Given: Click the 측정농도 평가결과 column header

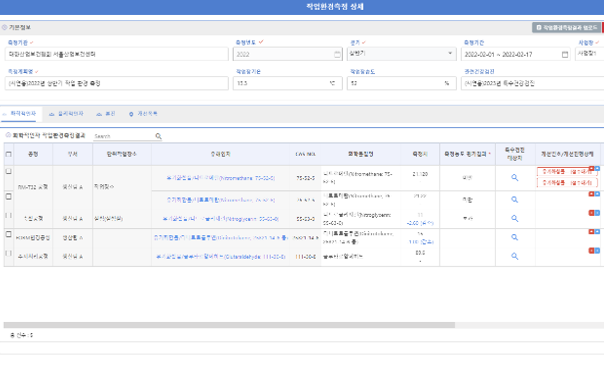Looking at the screenshot, I should pos(467,154).
